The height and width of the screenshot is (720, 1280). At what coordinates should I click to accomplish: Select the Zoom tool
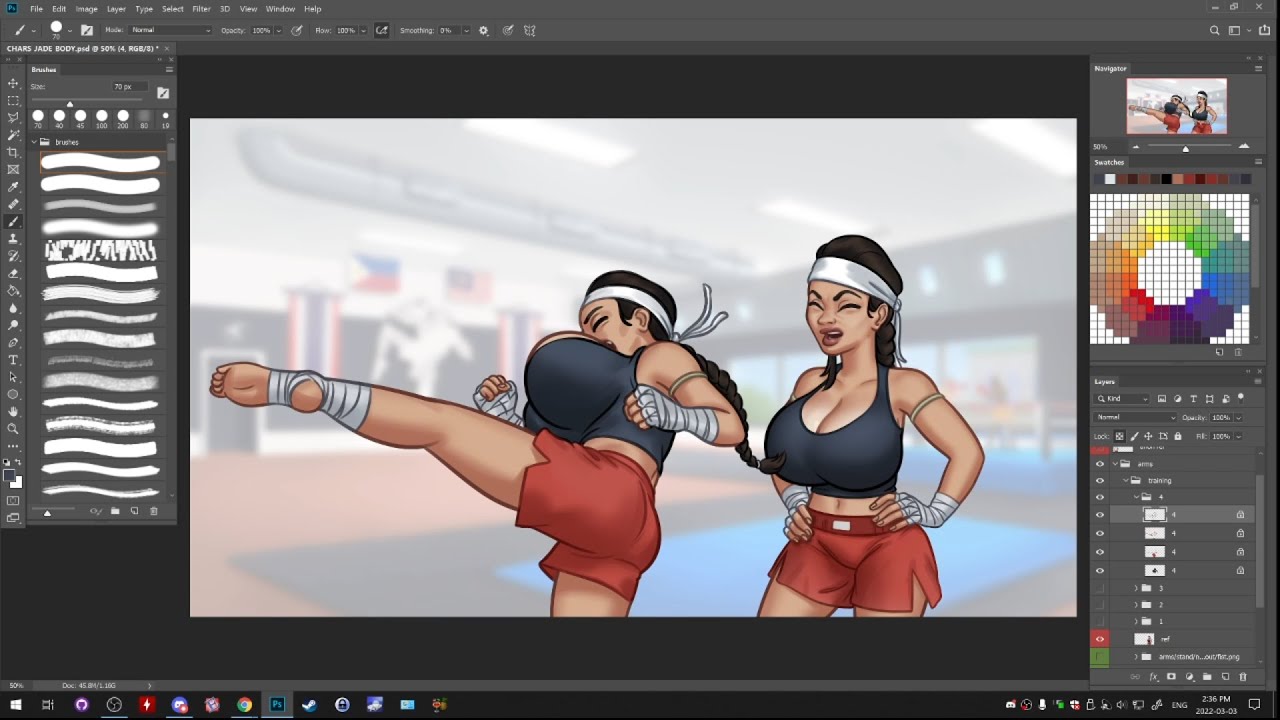point(13,429)
